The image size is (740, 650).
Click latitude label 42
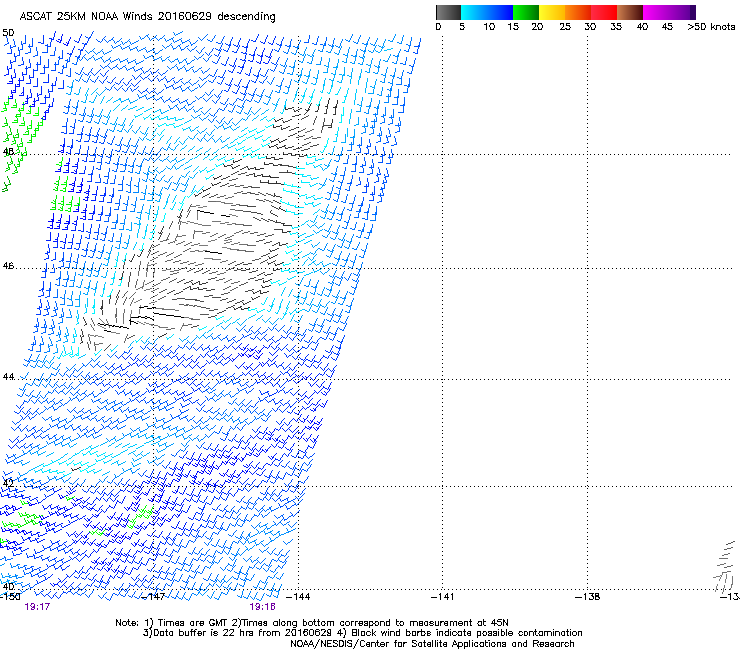[8, 483]
